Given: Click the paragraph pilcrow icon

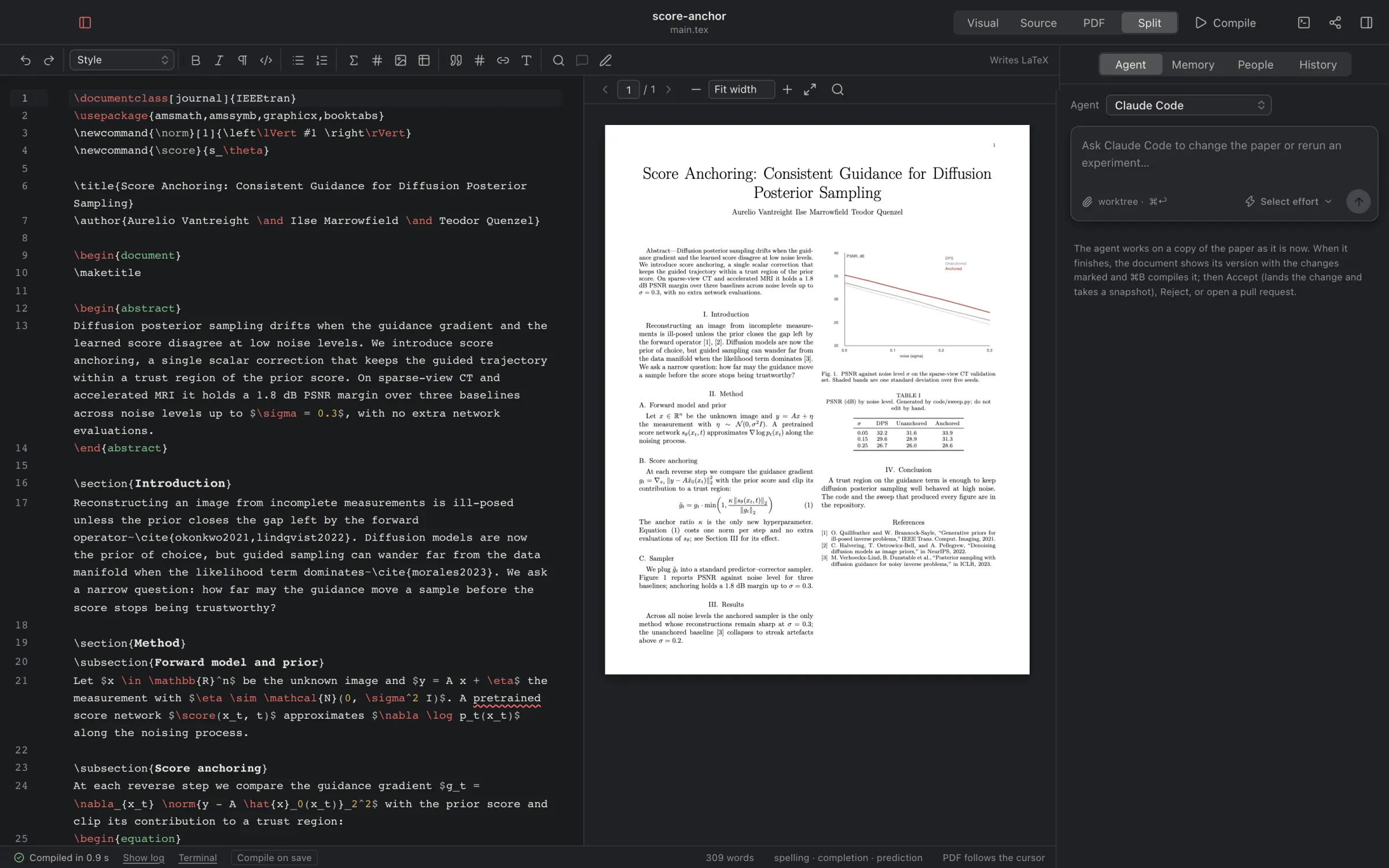Looking at the screenshot, I should pos(242,60).
